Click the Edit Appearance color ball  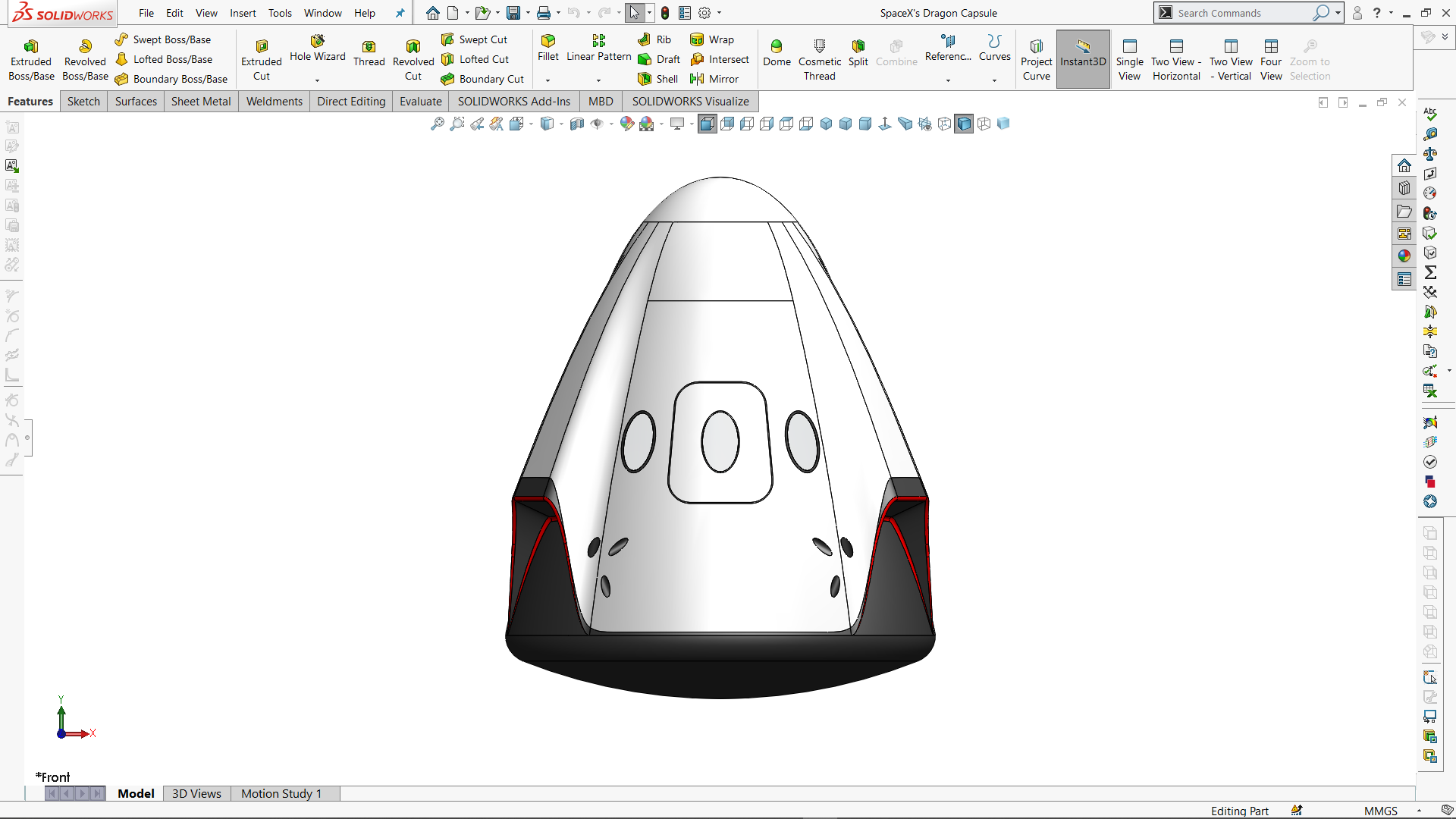[626, 124]
